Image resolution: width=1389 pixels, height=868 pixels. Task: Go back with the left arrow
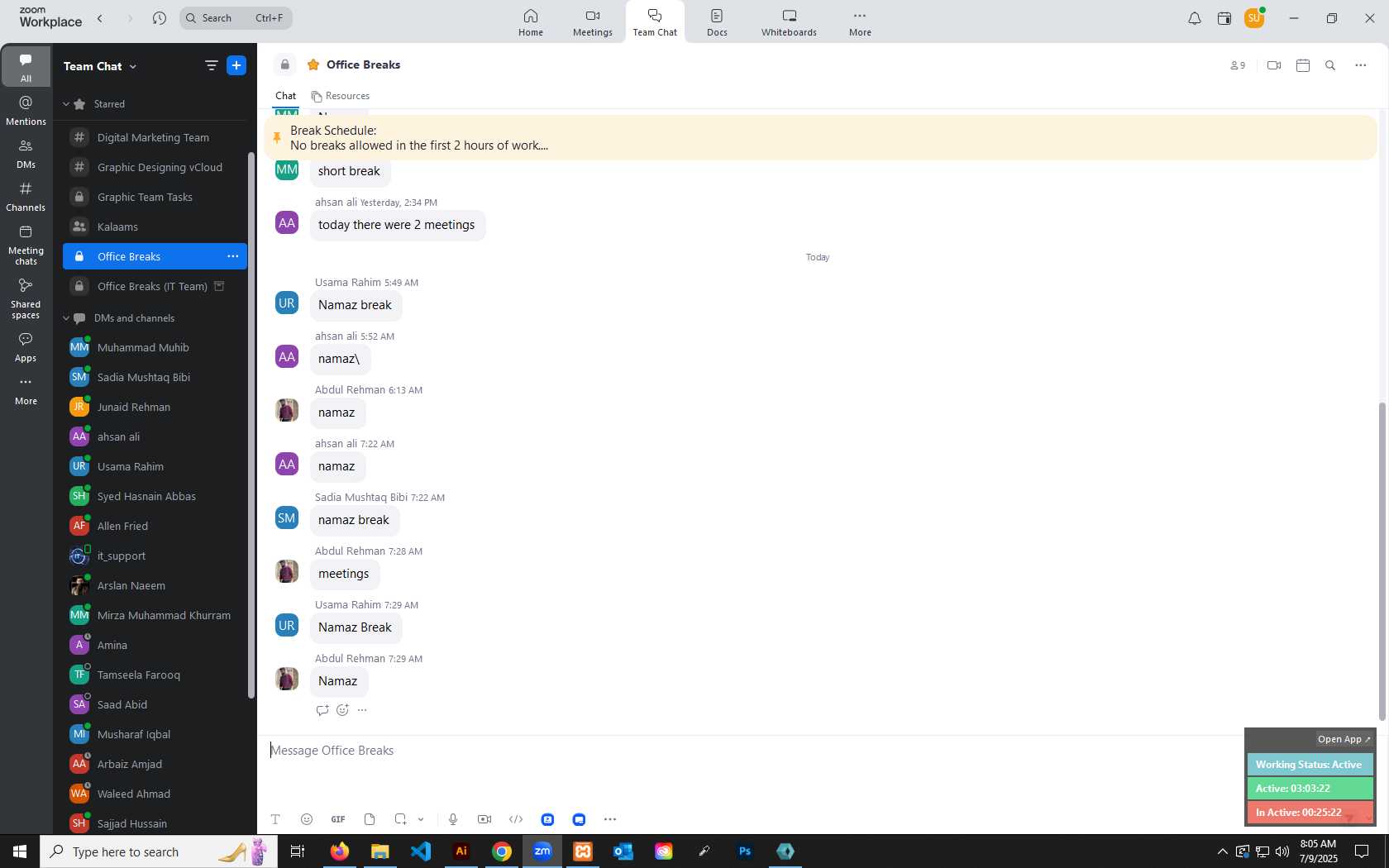pos(100,18)
